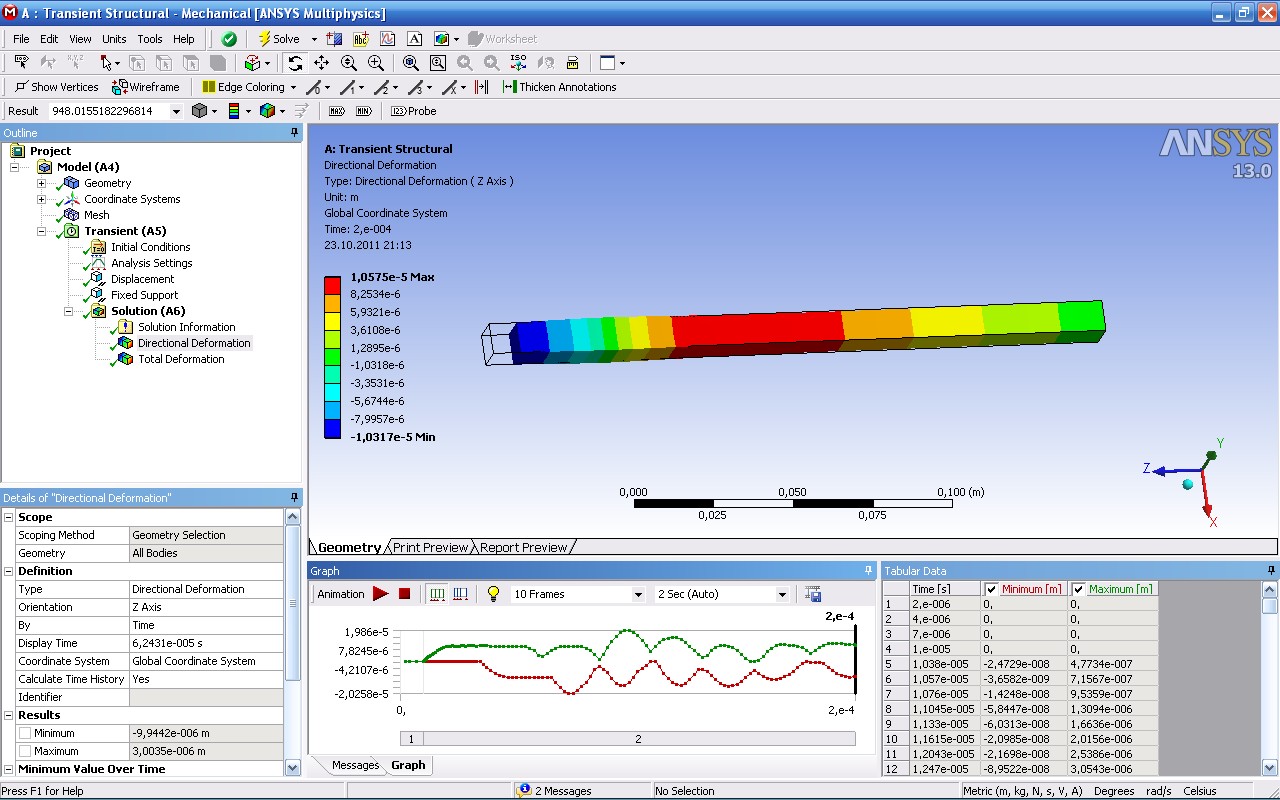The image size is (1280, 800).
Task: Click the Probe tool in result toolbar
Action: point(413,111)
